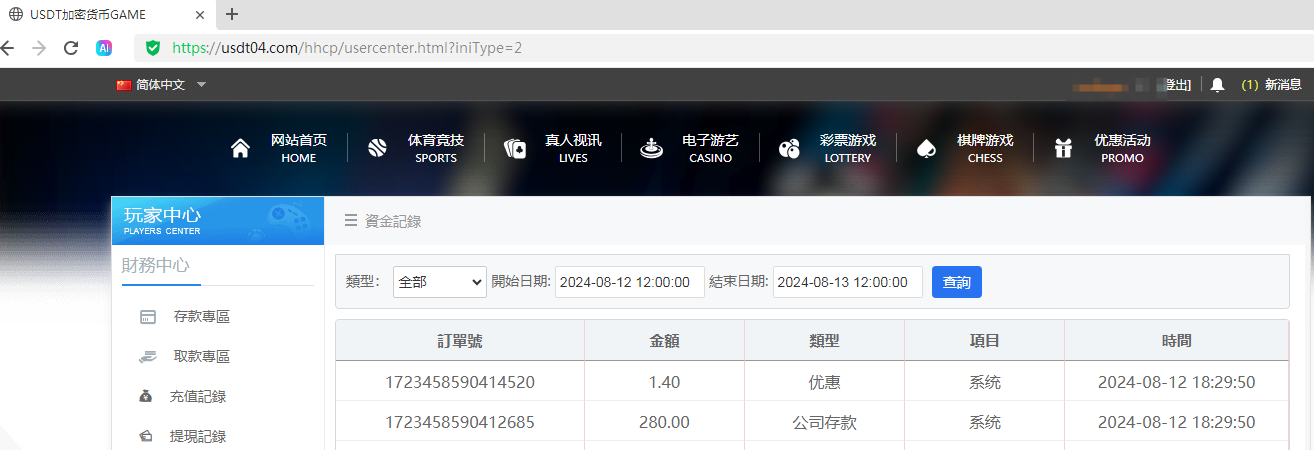1314x450 pixels.
Task: Click the 時間 column header
Action: pos(1176,341)
